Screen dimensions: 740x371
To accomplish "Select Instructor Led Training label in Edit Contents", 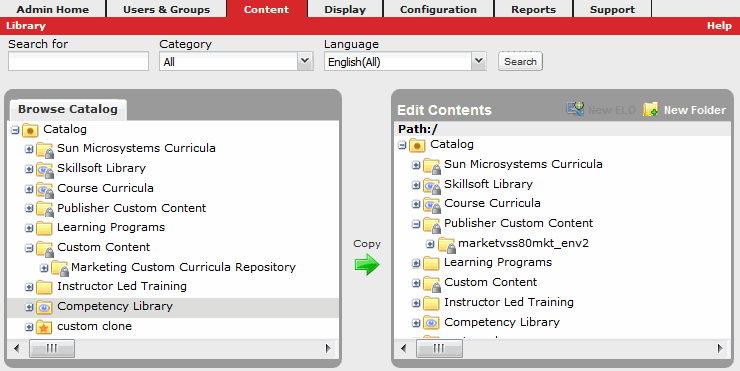I will [509, 302].
